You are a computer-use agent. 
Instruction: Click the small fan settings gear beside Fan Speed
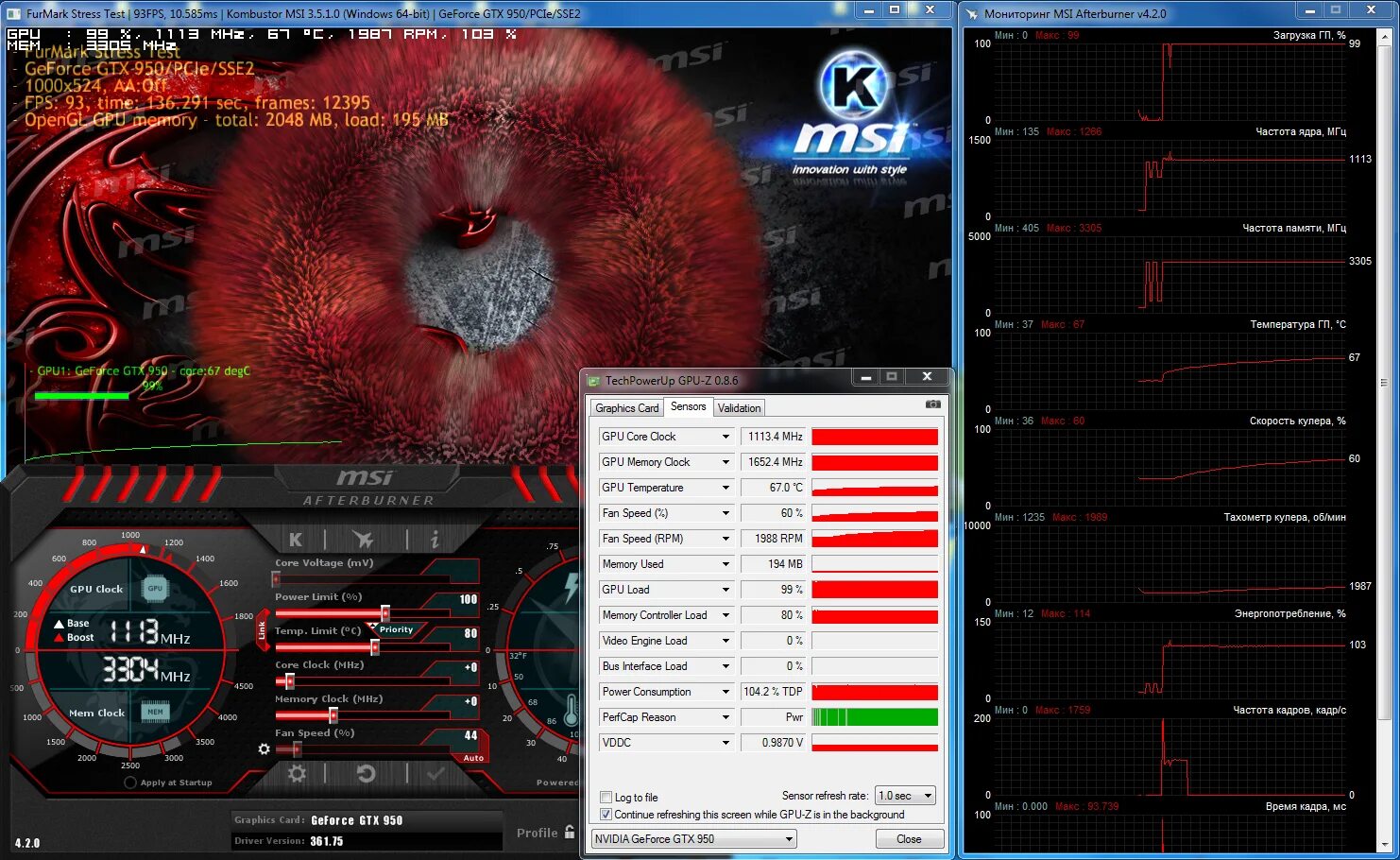pos(265,748)
